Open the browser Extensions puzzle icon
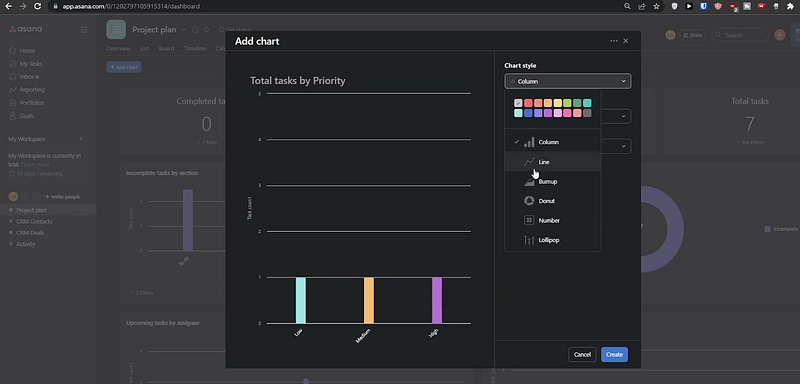Screen dimensions: 800x384 (x=790, y=6)
